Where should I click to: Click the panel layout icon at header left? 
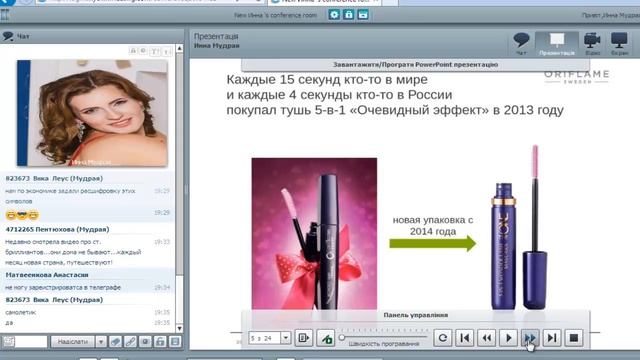click(x=5, y=15)
